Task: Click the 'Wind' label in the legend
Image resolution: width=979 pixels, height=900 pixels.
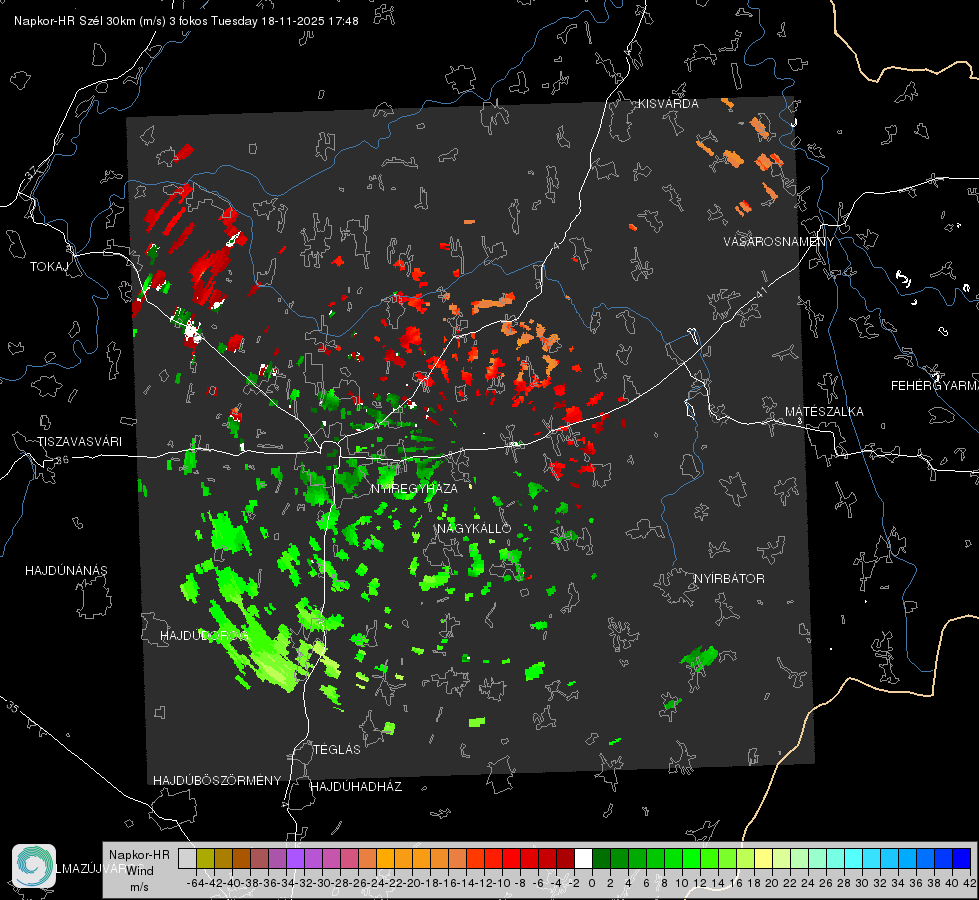Action: (x=139, y=871)
